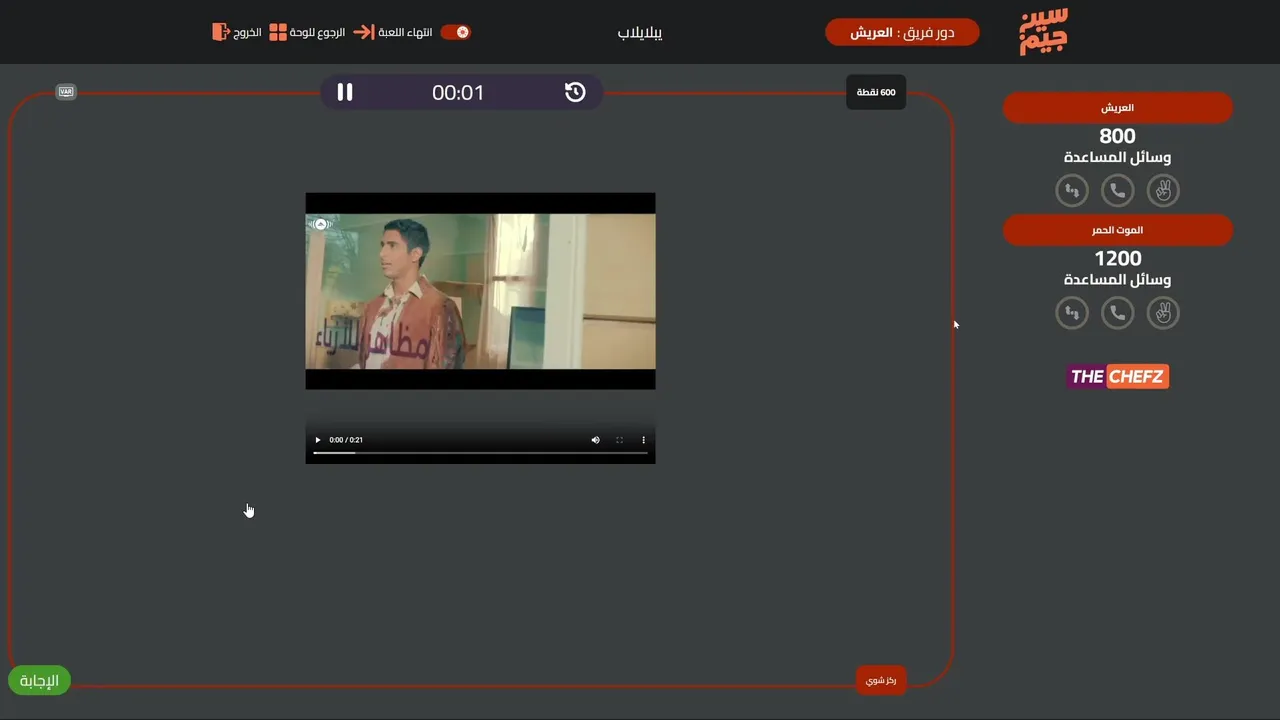Reset the countdown timer with the restart icon
Viewport: 1280px width, 720px height.
tap(575, 92)
